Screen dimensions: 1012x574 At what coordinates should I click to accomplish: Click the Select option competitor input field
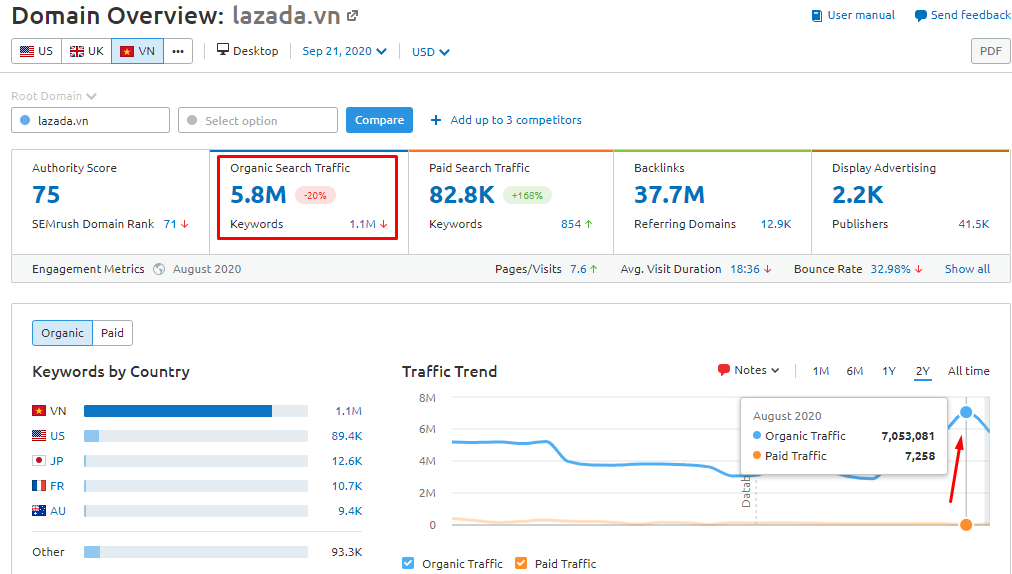tap(258, 120)
